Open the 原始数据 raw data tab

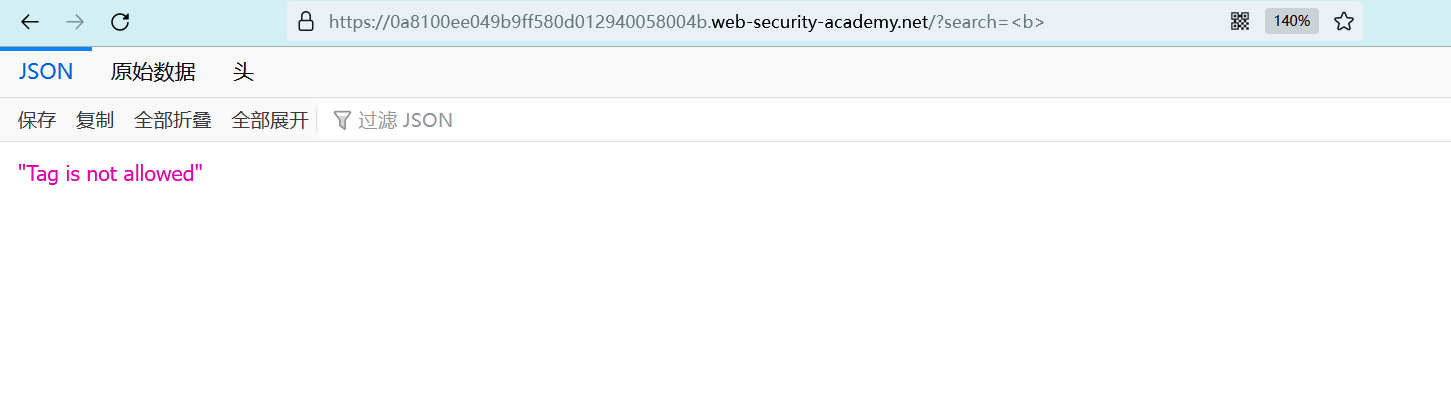pyautogui.click(x=153, y=72)
